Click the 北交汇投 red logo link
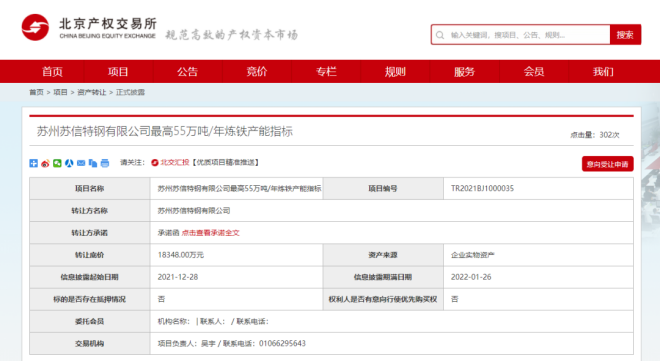The height and width of the screenshot is (361, 660). point(170,162)
